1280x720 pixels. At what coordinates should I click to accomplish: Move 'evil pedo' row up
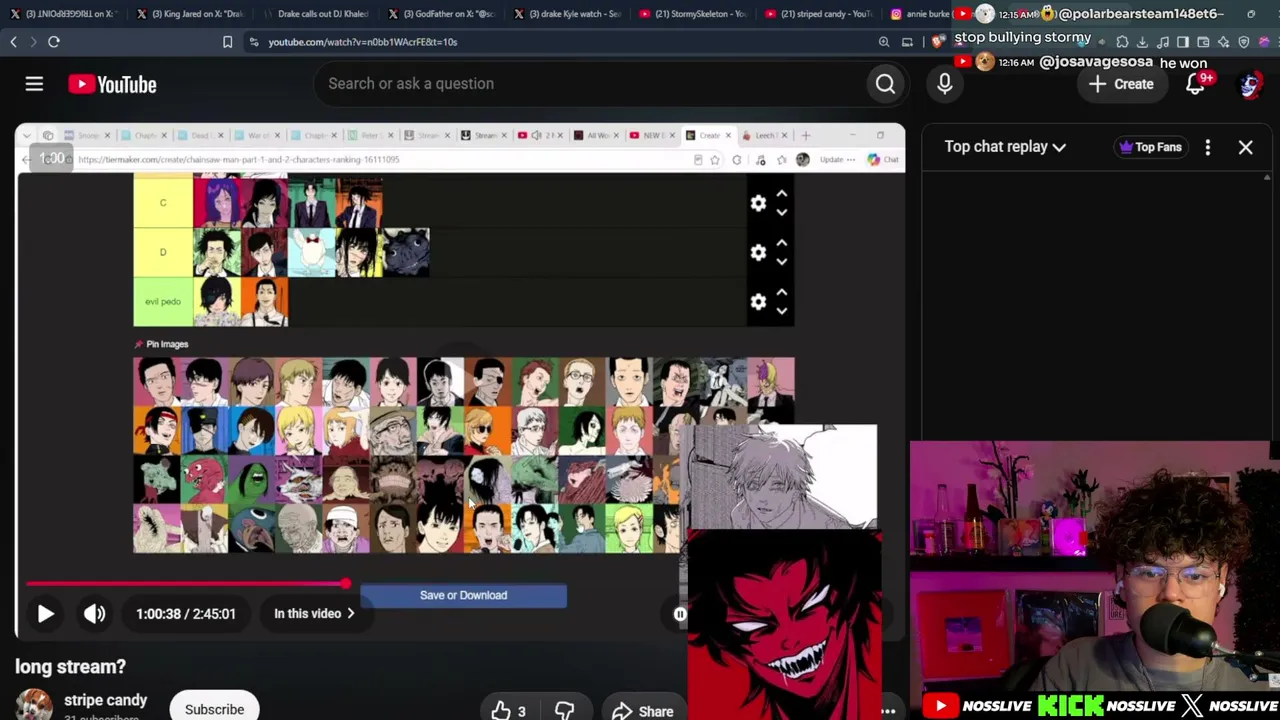click(782, 293)
